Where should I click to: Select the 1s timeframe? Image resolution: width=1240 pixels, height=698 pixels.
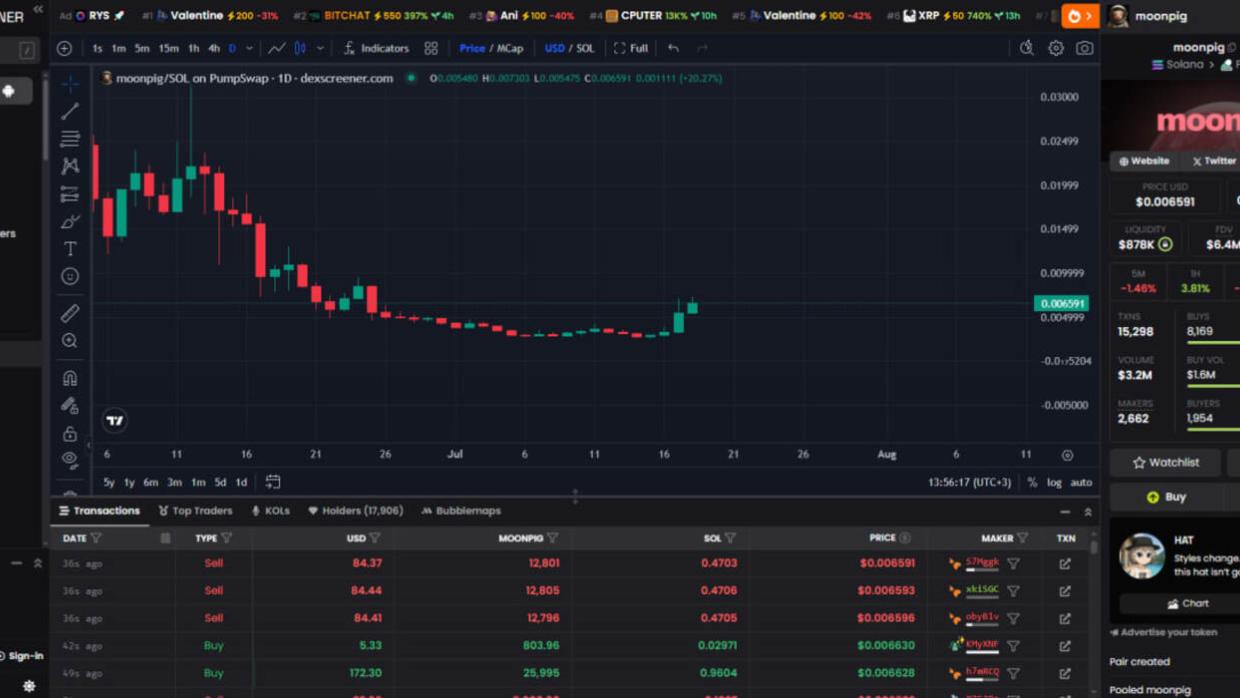coord(97,48)
